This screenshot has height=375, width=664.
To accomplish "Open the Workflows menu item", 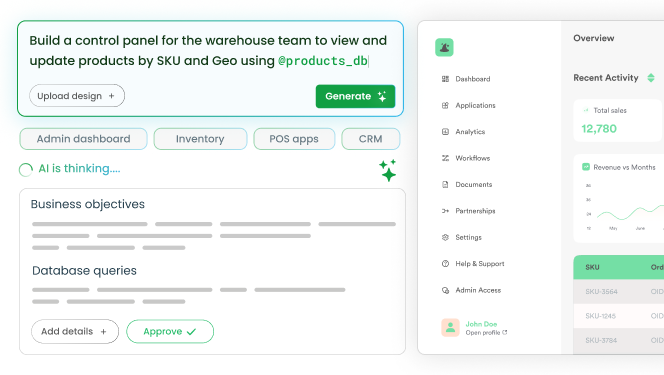I will click(473, 158).
